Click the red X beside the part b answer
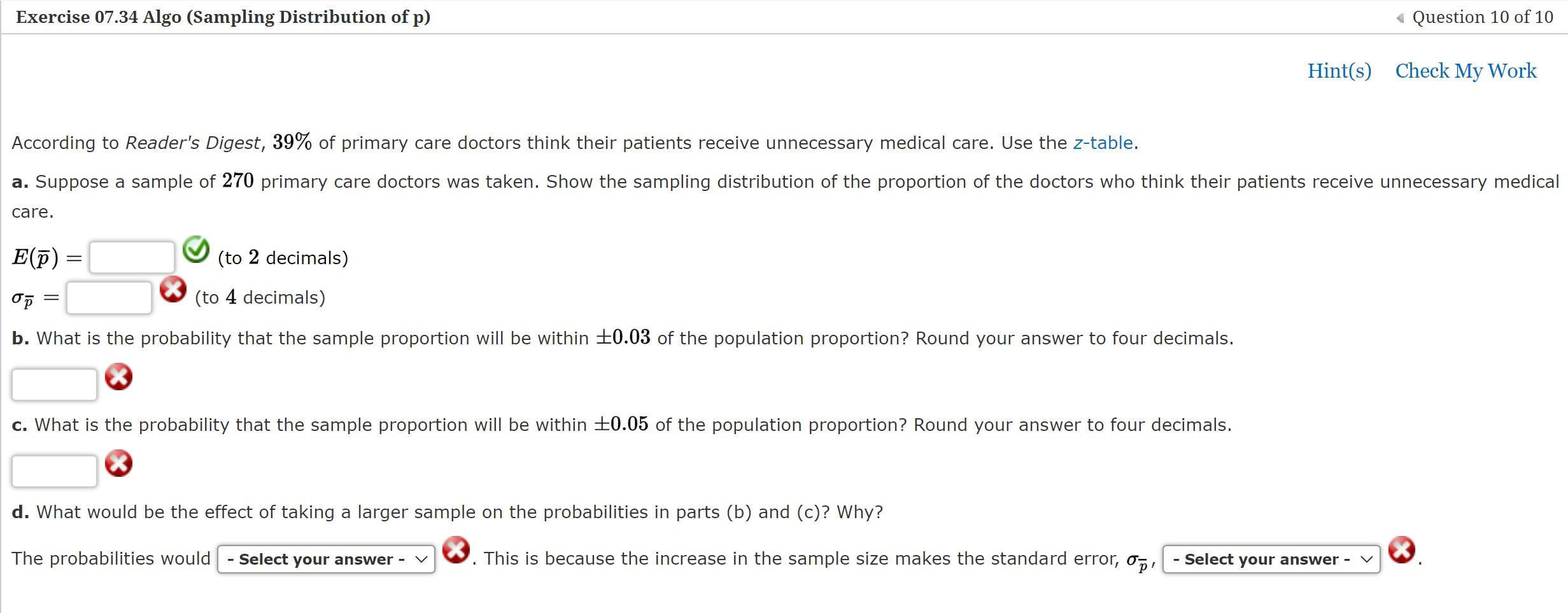Screen dimensions: 1568x613 pos(118,377)
